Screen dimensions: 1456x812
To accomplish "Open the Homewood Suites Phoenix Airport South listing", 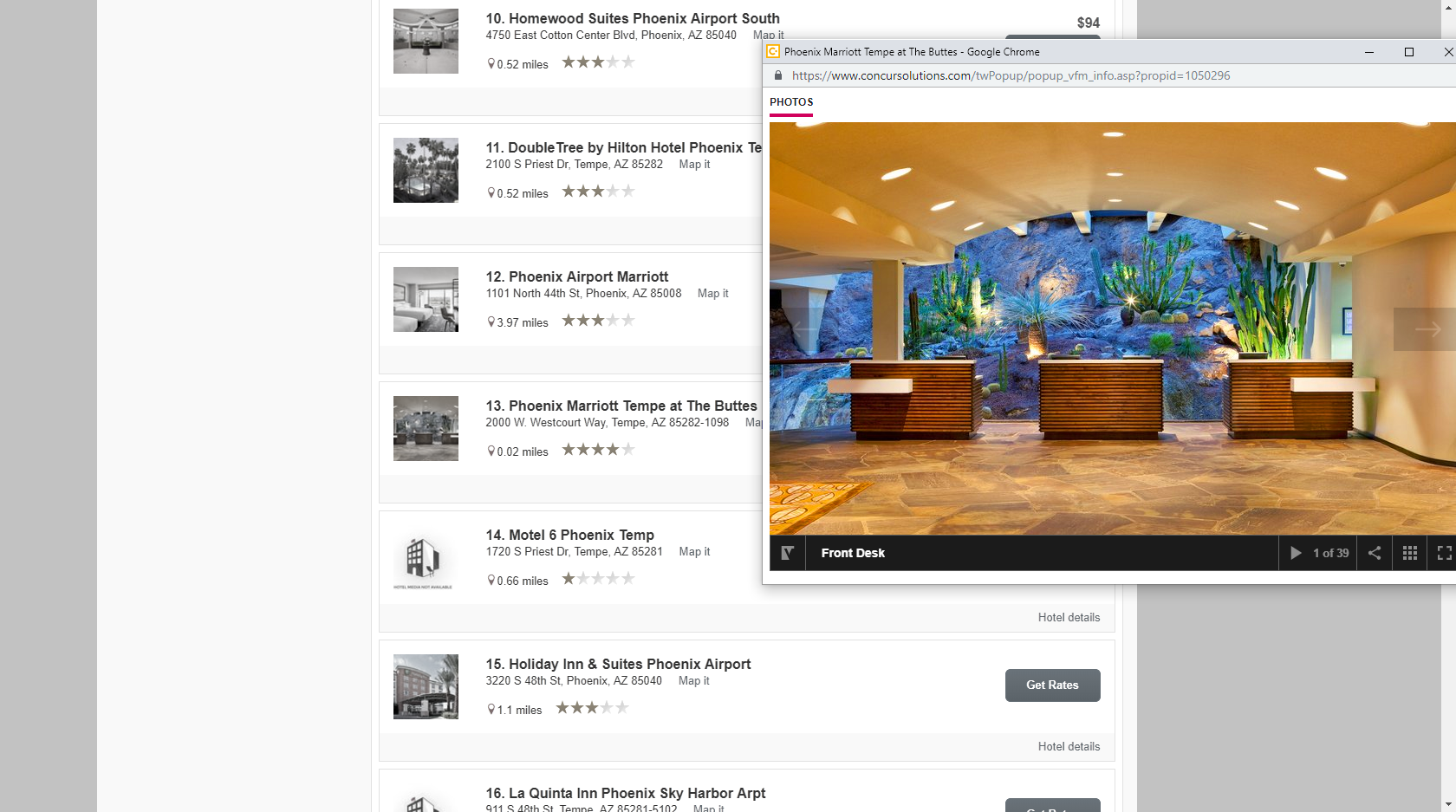I will [633, 18].
